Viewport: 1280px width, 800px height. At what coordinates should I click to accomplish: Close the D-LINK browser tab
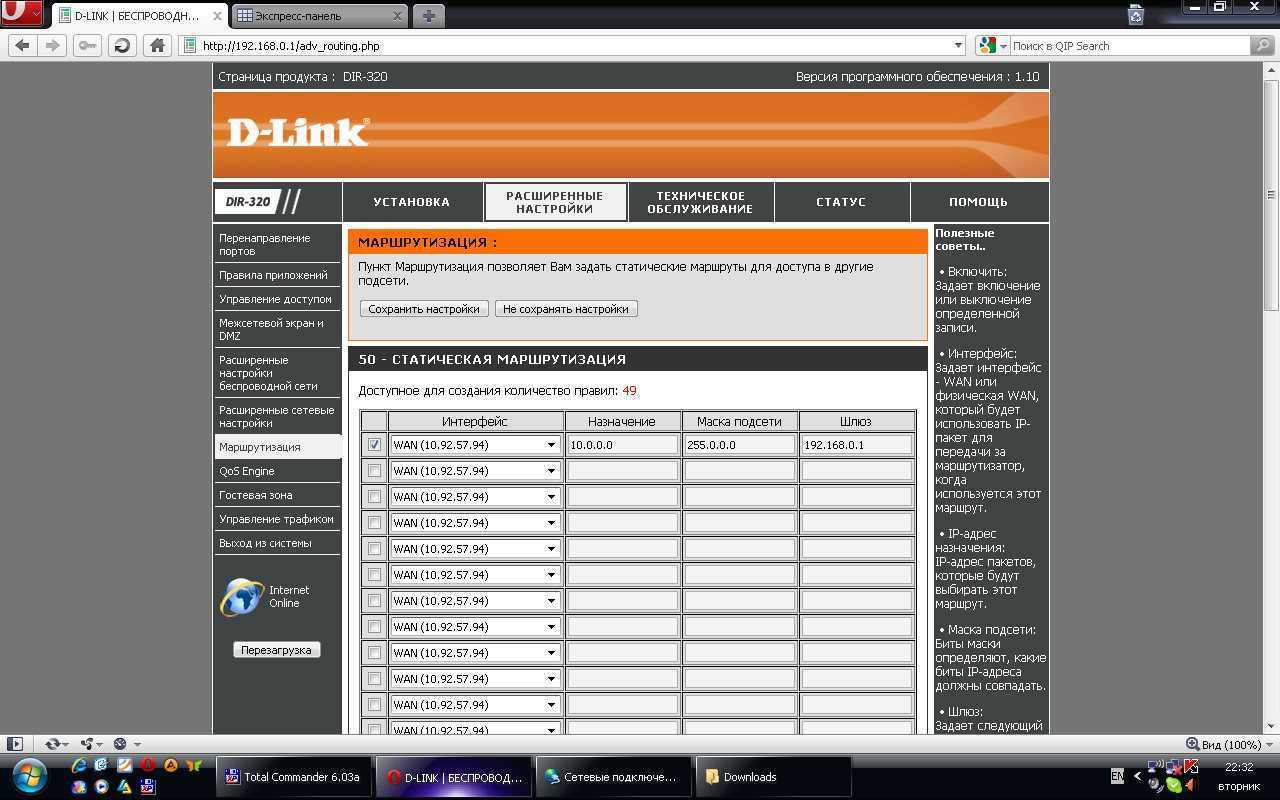coord(217,16)
